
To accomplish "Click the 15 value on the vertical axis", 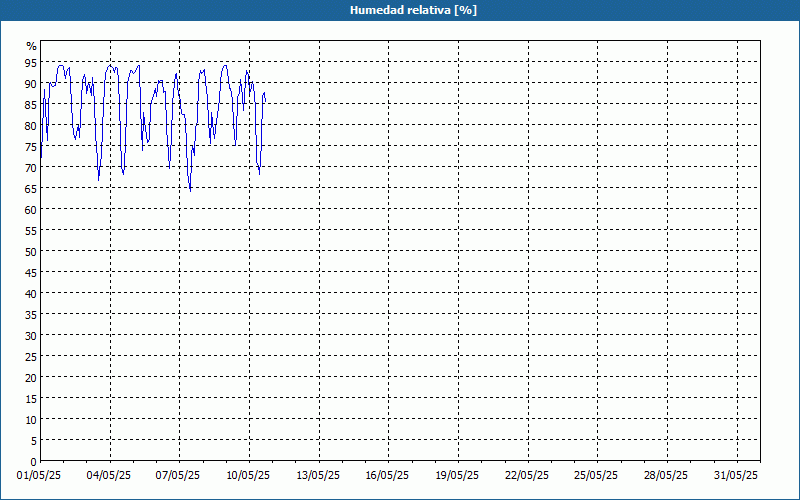I will click(x=31, y=399).
